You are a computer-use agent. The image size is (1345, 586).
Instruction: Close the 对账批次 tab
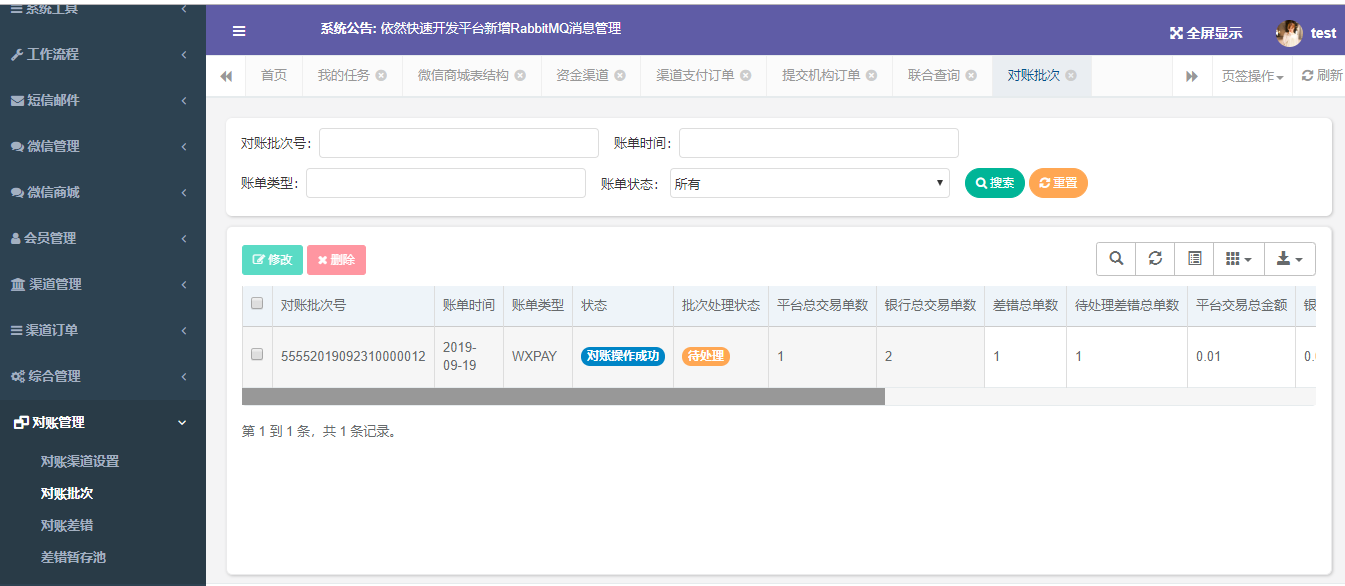pos(1071,76)
